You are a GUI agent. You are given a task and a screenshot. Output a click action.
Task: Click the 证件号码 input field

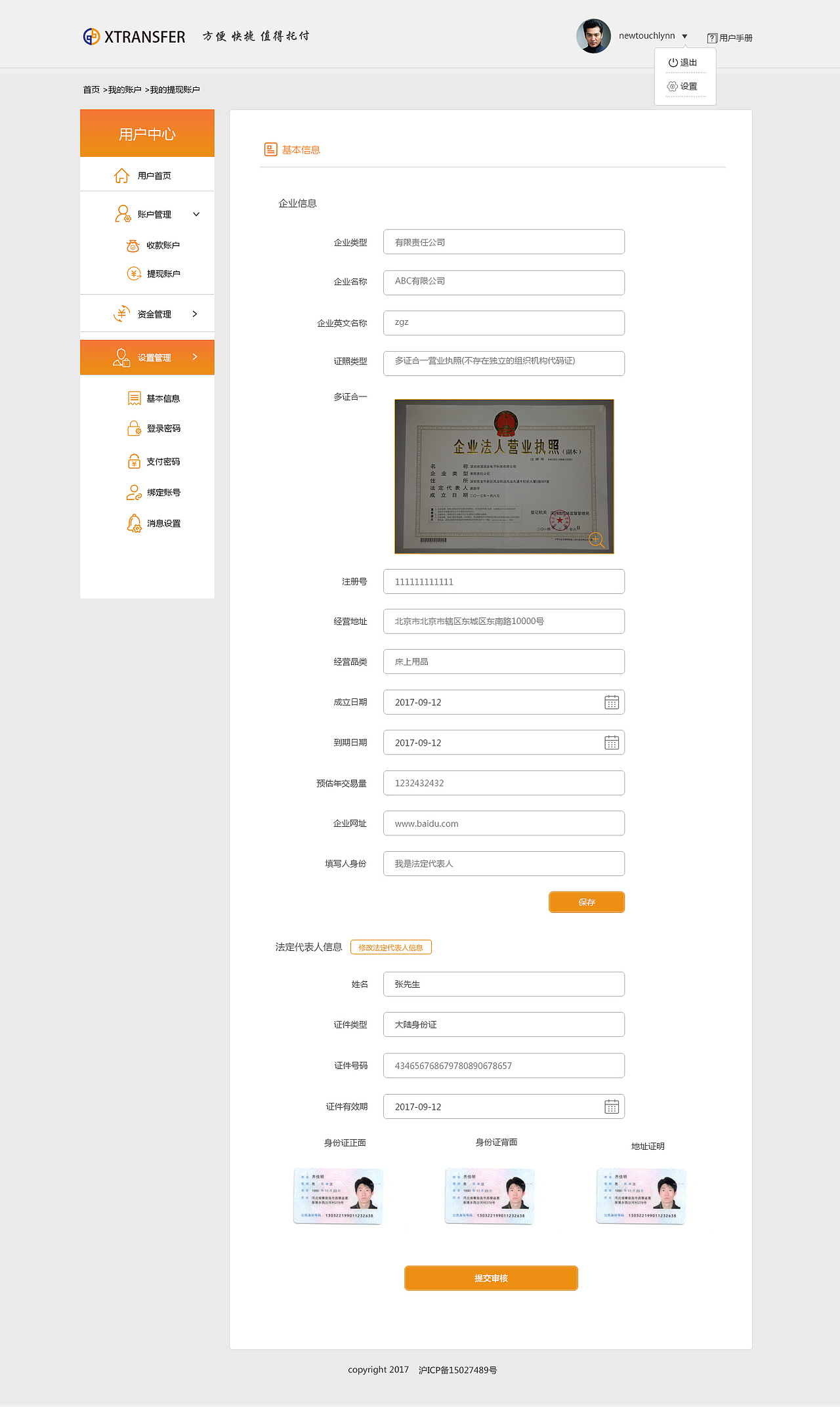(x=504, y=1066)
